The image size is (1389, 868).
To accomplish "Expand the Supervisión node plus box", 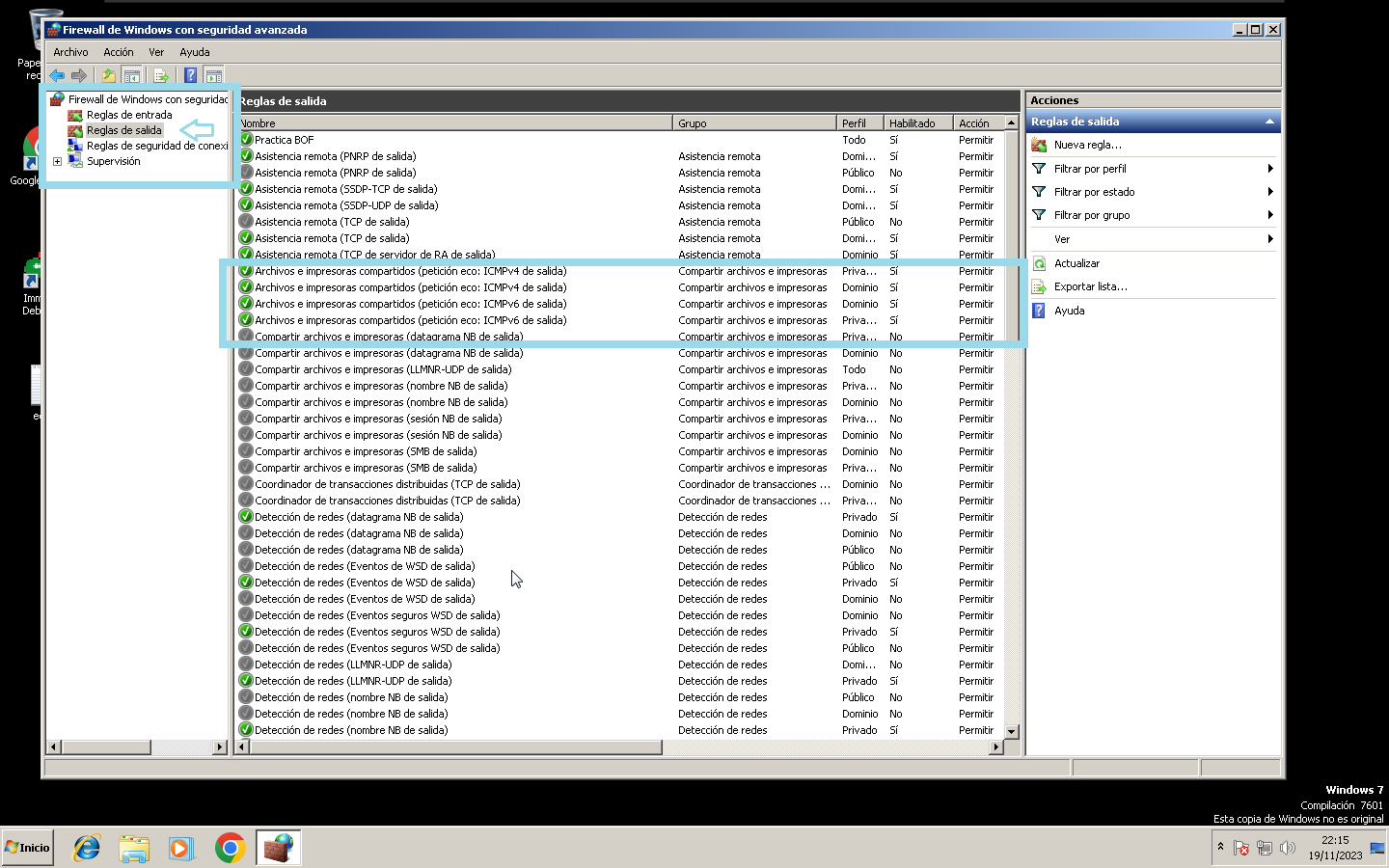I will [57, 161].
